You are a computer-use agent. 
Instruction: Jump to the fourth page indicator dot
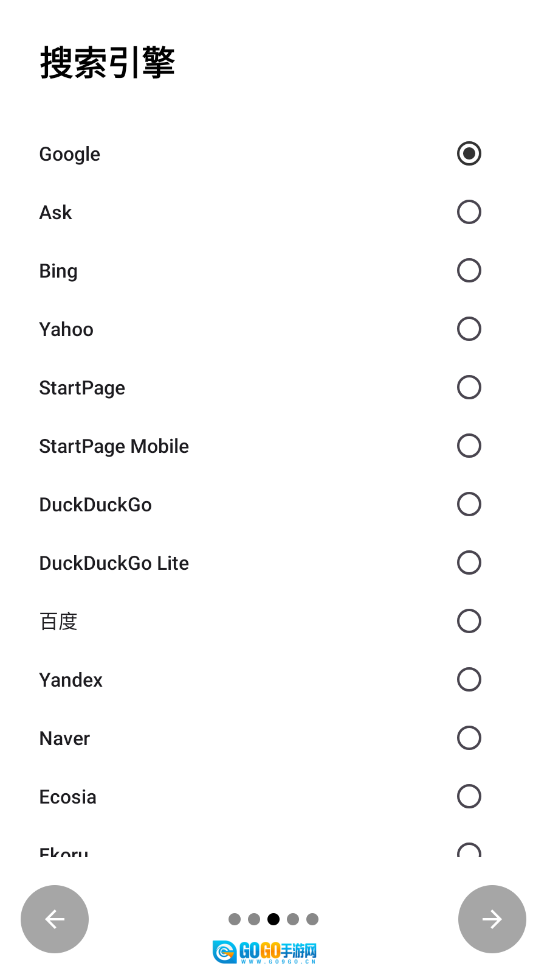(x=293, y=919)
